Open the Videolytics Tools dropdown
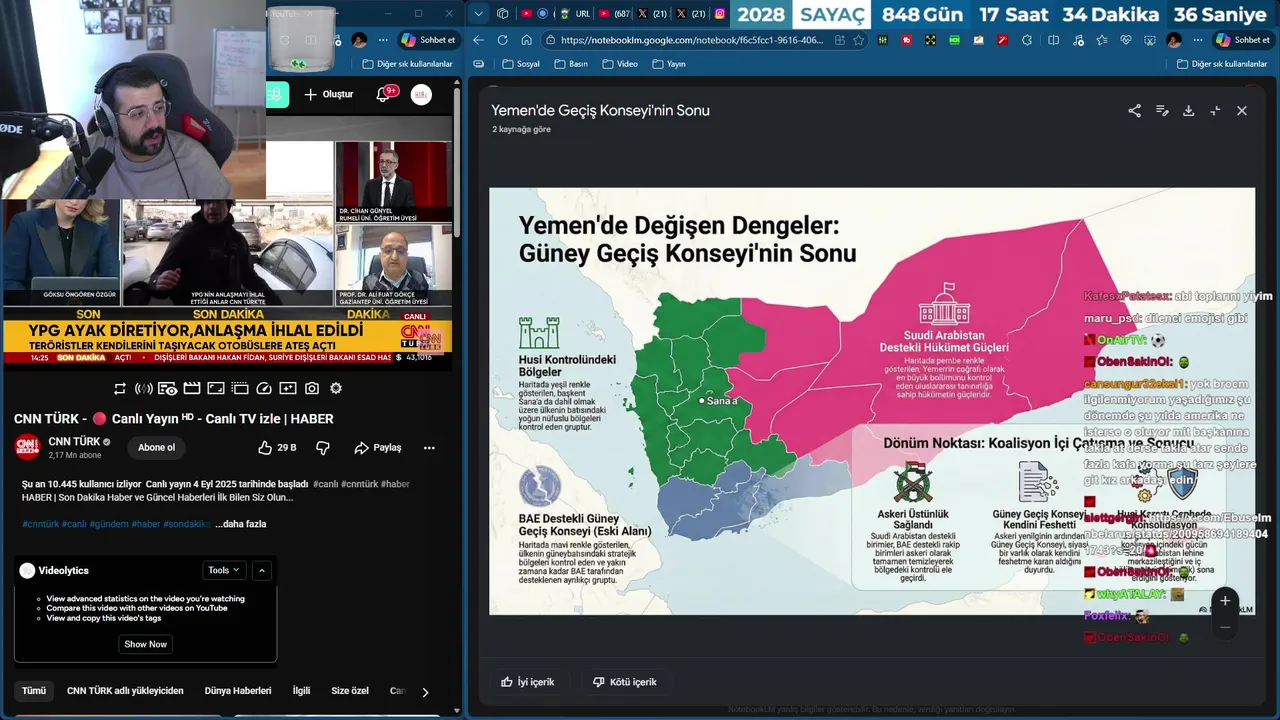 pyautogui.click(x=223, y=570)
